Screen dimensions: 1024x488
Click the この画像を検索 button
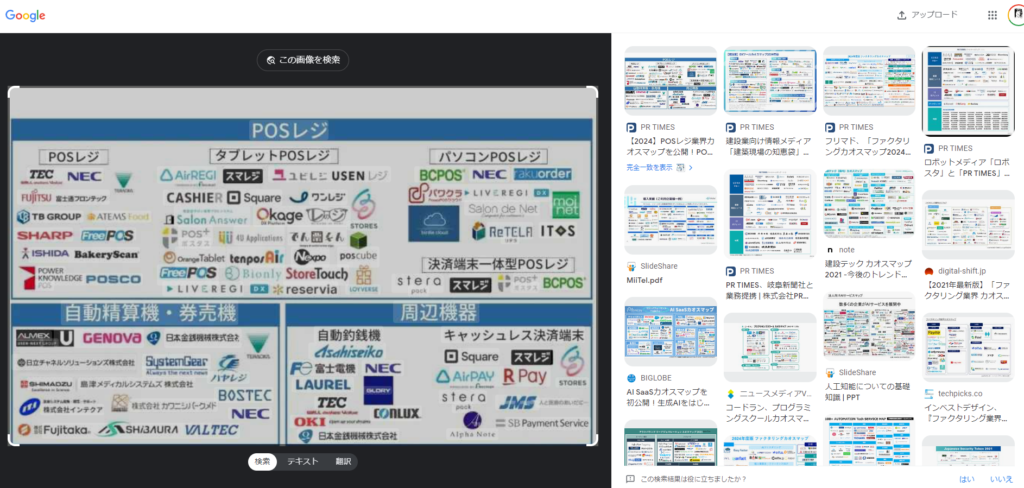click(302, 60)
